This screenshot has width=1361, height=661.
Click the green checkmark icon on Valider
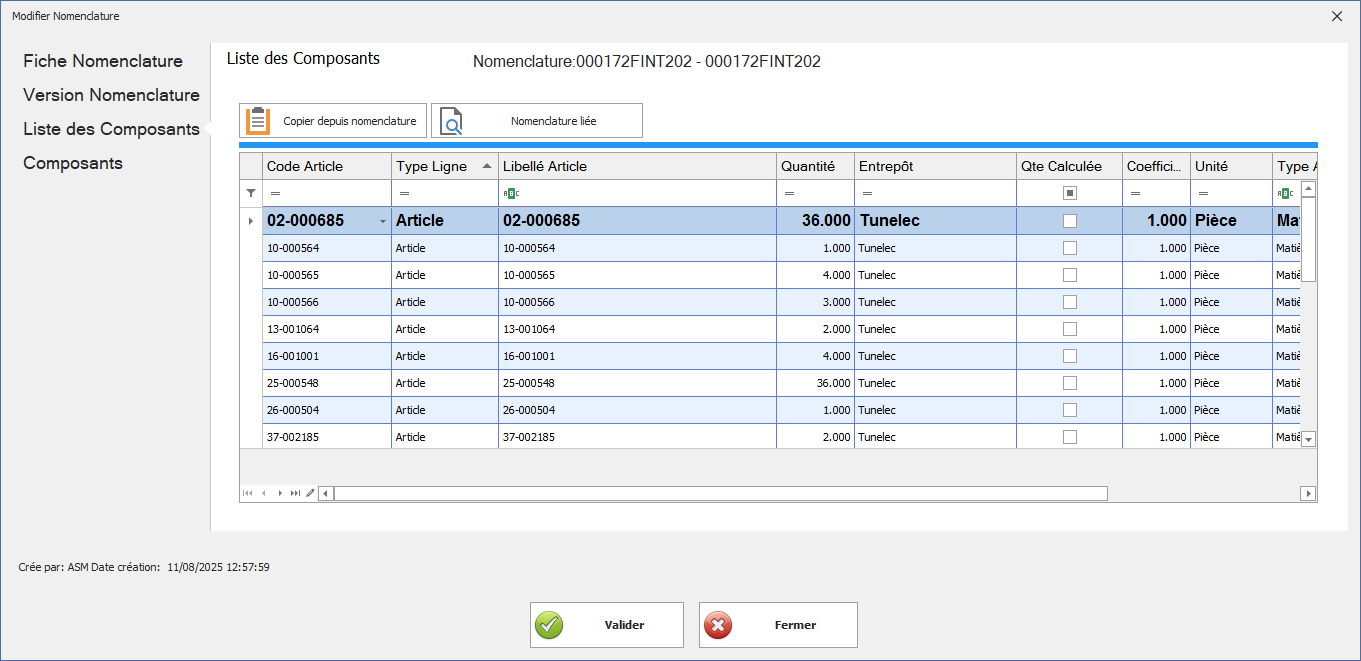(549, 625)
